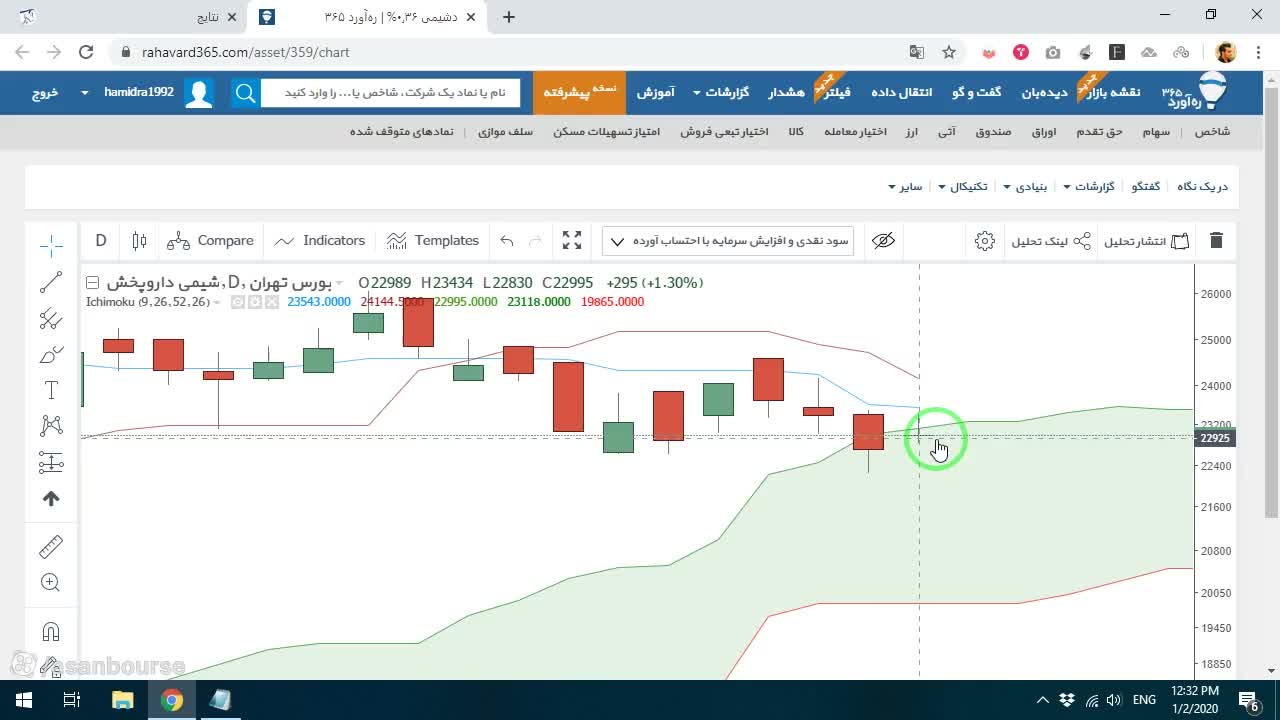
Task: Change the candlestick chart style
Action: (139, 241)
